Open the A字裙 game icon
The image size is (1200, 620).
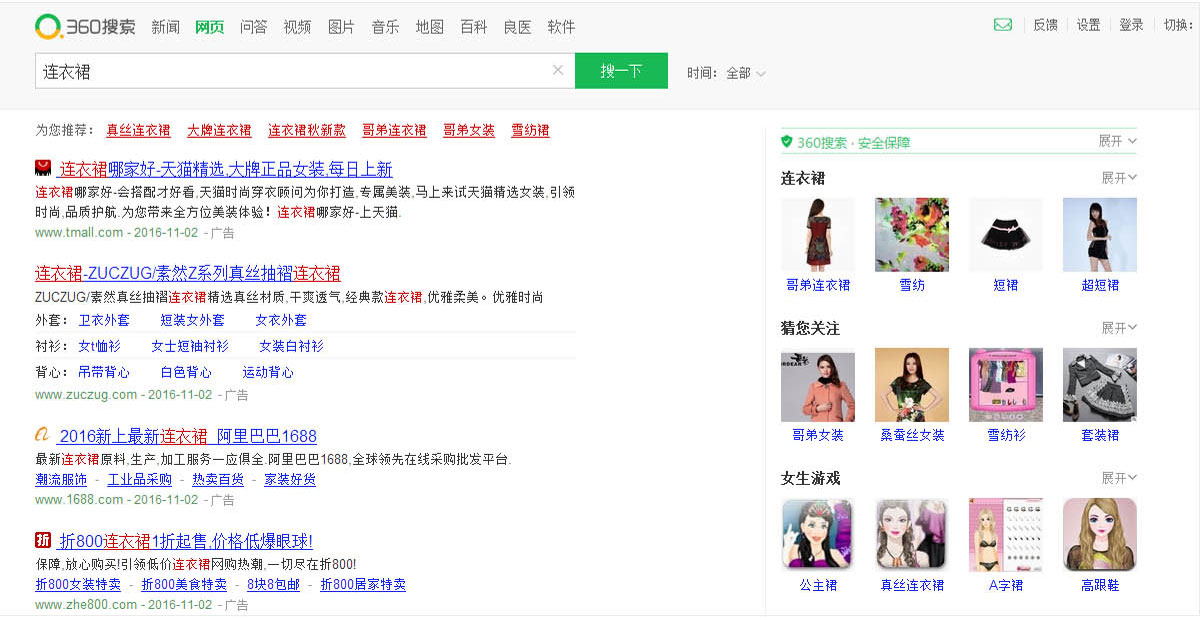[1006, 535]
